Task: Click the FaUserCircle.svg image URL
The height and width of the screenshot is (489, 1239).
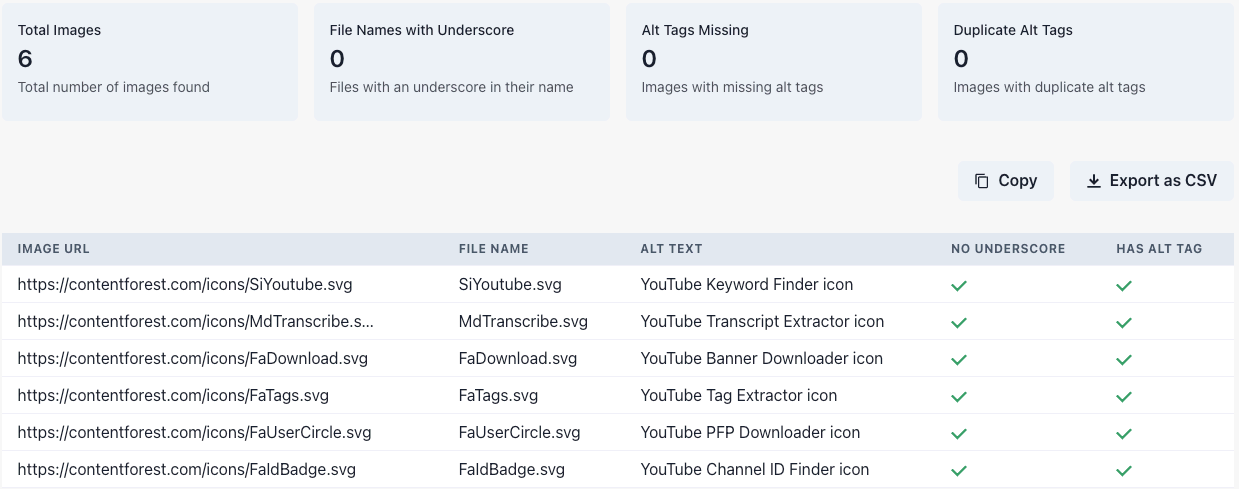Action: click(x=195, y=433)
